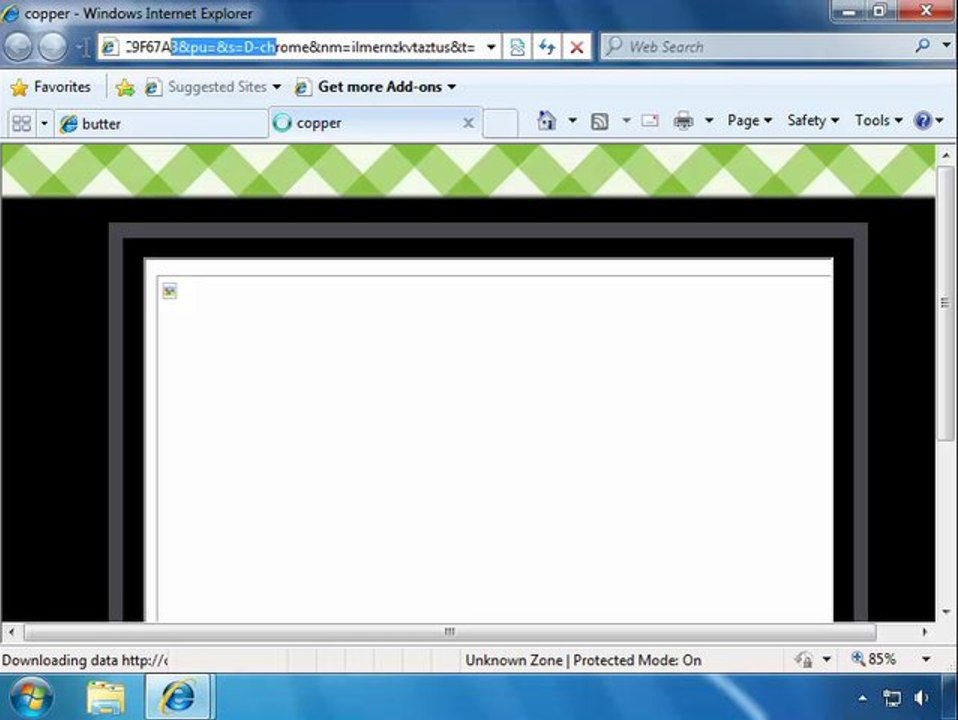This screenshot has height=720, width=958.
Task: Click the scroll down arrow
Action: tap(945, 611)
